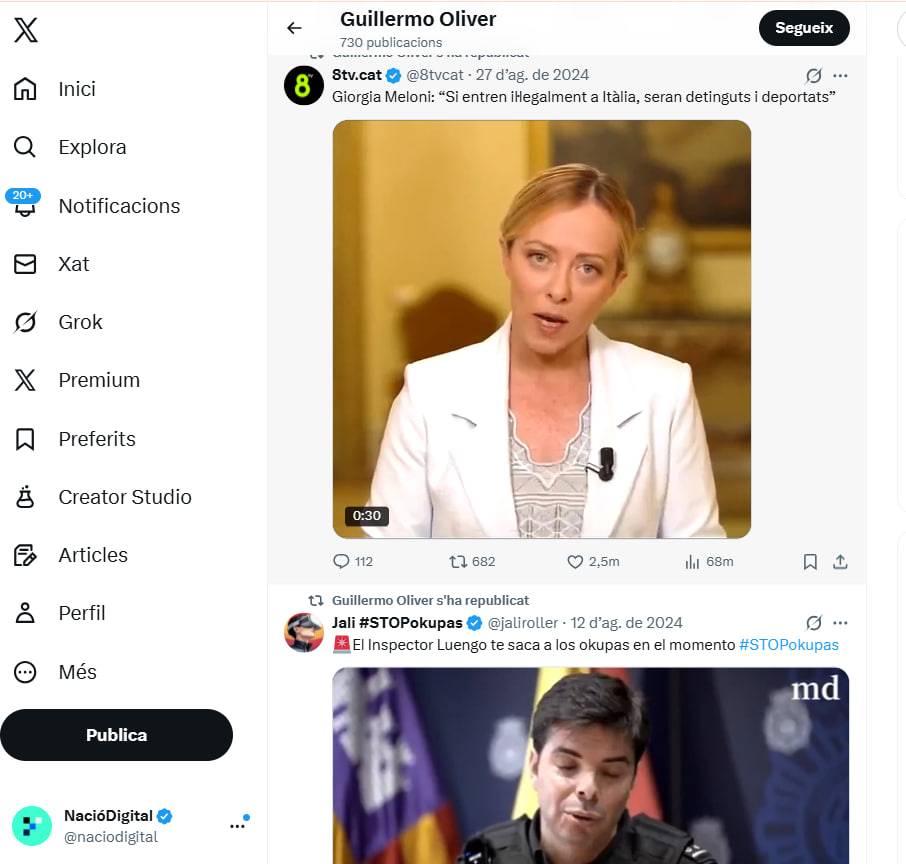Click the back arrow beside Guillermo Oliver
The width and height of the screenshot is (906, 864).
[294, 28]
